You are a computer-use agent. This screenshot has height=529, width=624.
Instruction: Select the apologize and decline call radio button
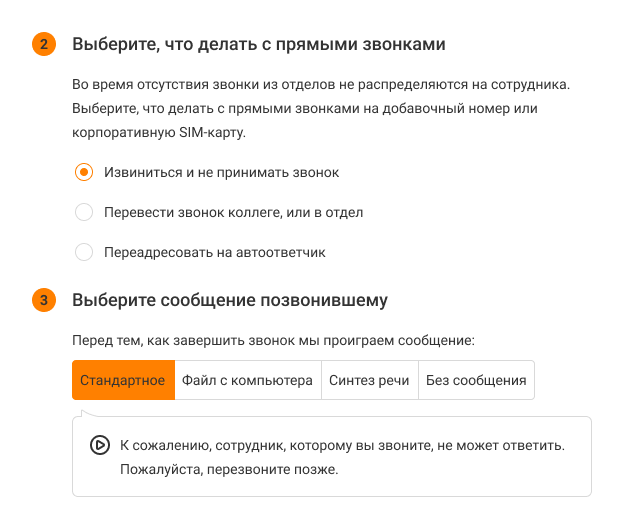coord(85,172)
